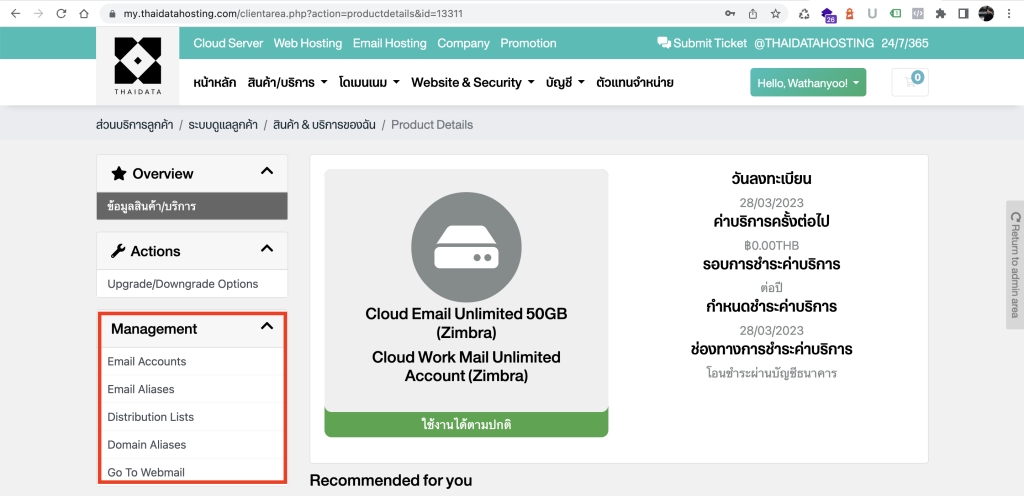Image resolution: width=1024 pixels, height=496 pixels.
Task: Click the Return to admin area side tab
Action: 1015,264
